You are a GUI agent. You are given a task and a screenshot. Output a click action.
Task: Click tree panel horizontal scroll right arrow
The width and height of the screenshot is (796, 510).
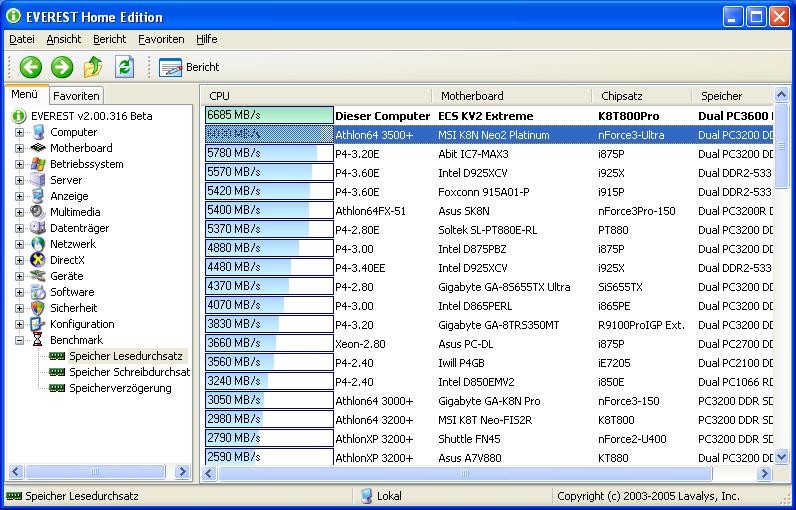point(182,472)
